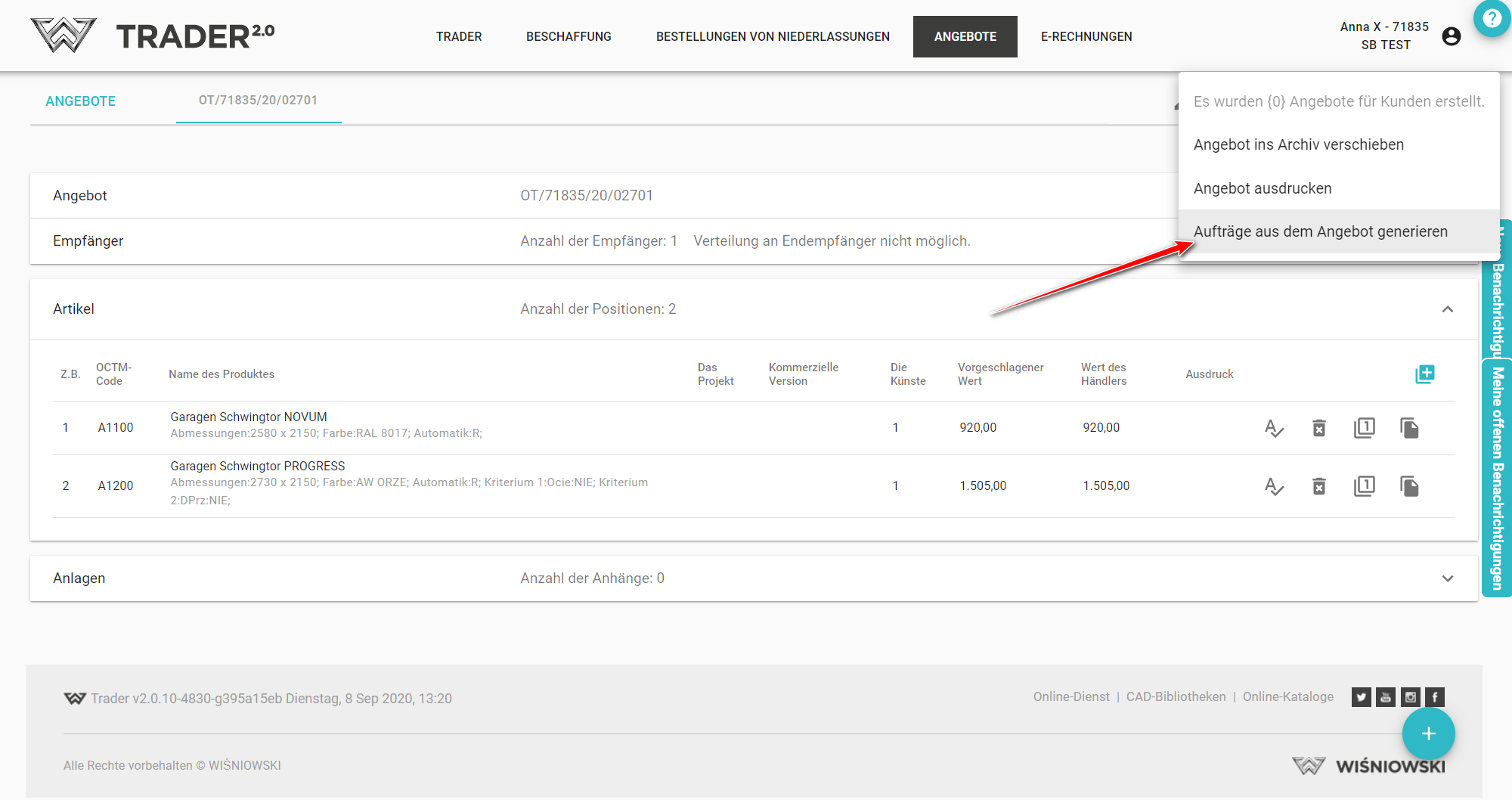
Task: Click the help question mark icon
Action: point(1492,18)
